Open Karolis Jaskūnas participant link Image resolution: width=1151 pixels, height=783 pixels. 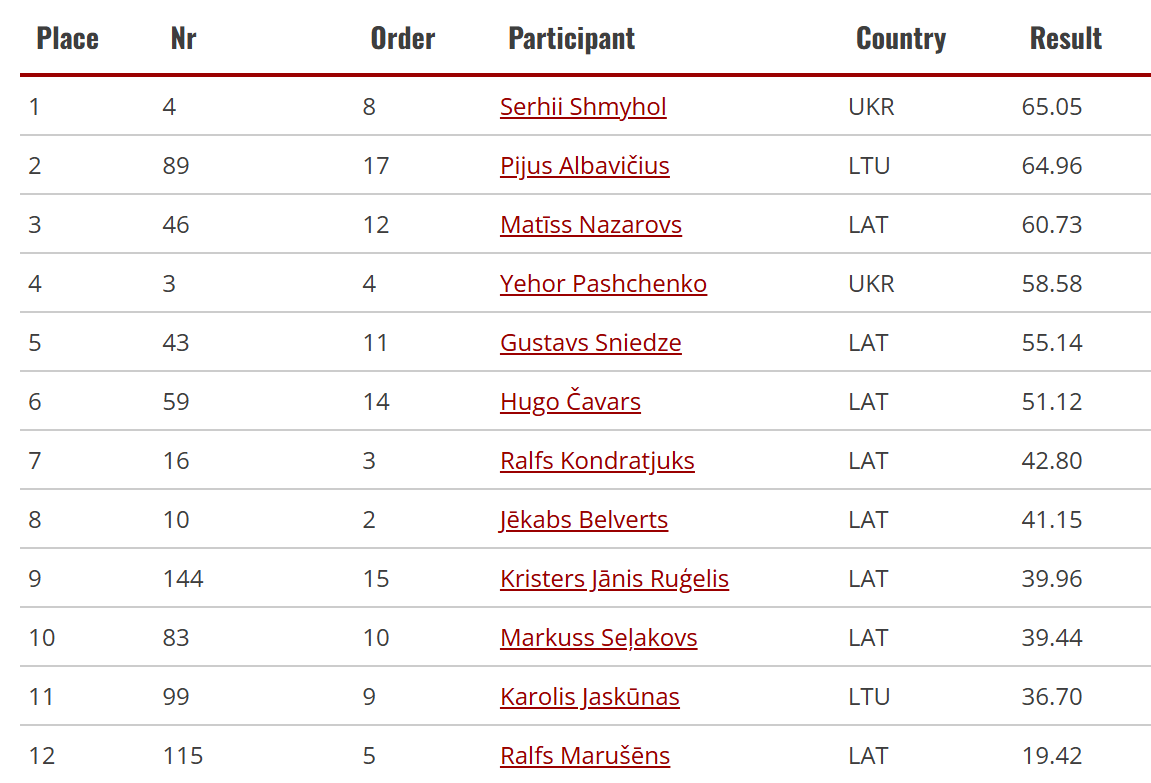pyautogui.click(x=589, y=696)
